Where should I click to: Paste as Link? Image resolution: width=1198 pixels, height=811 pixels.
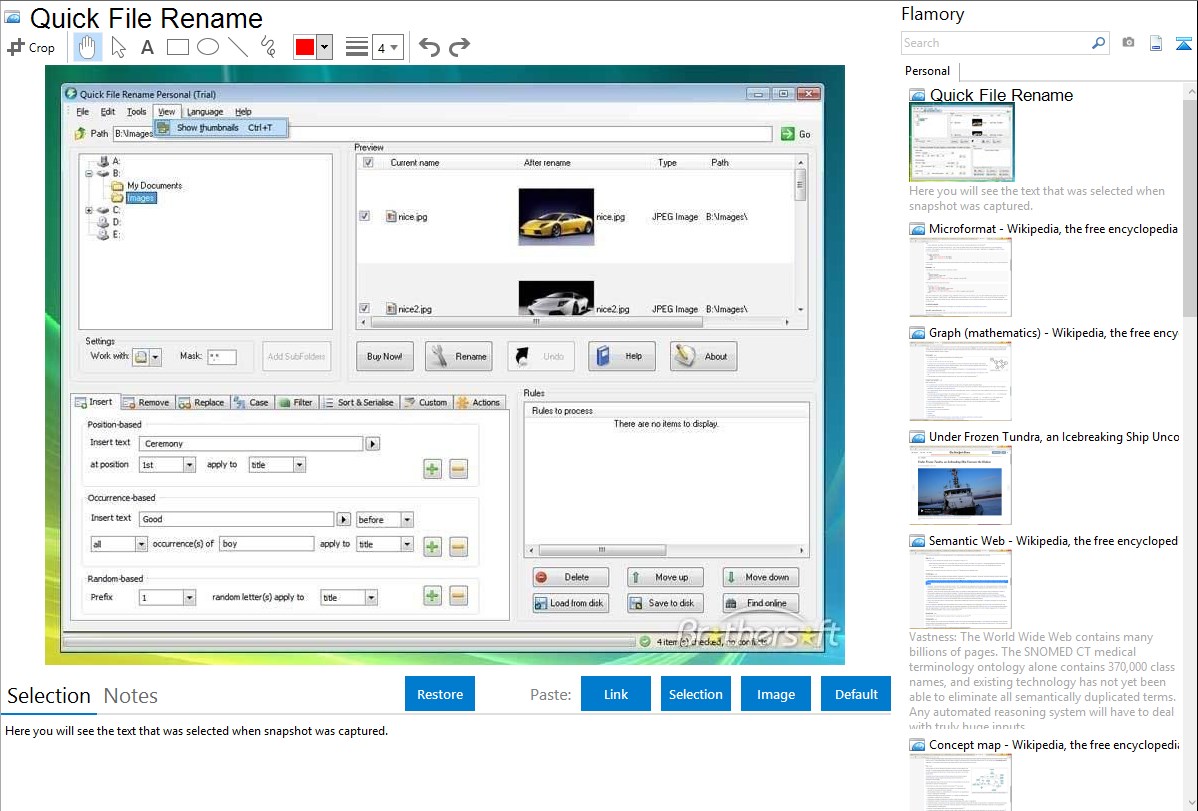click(616, 694)
